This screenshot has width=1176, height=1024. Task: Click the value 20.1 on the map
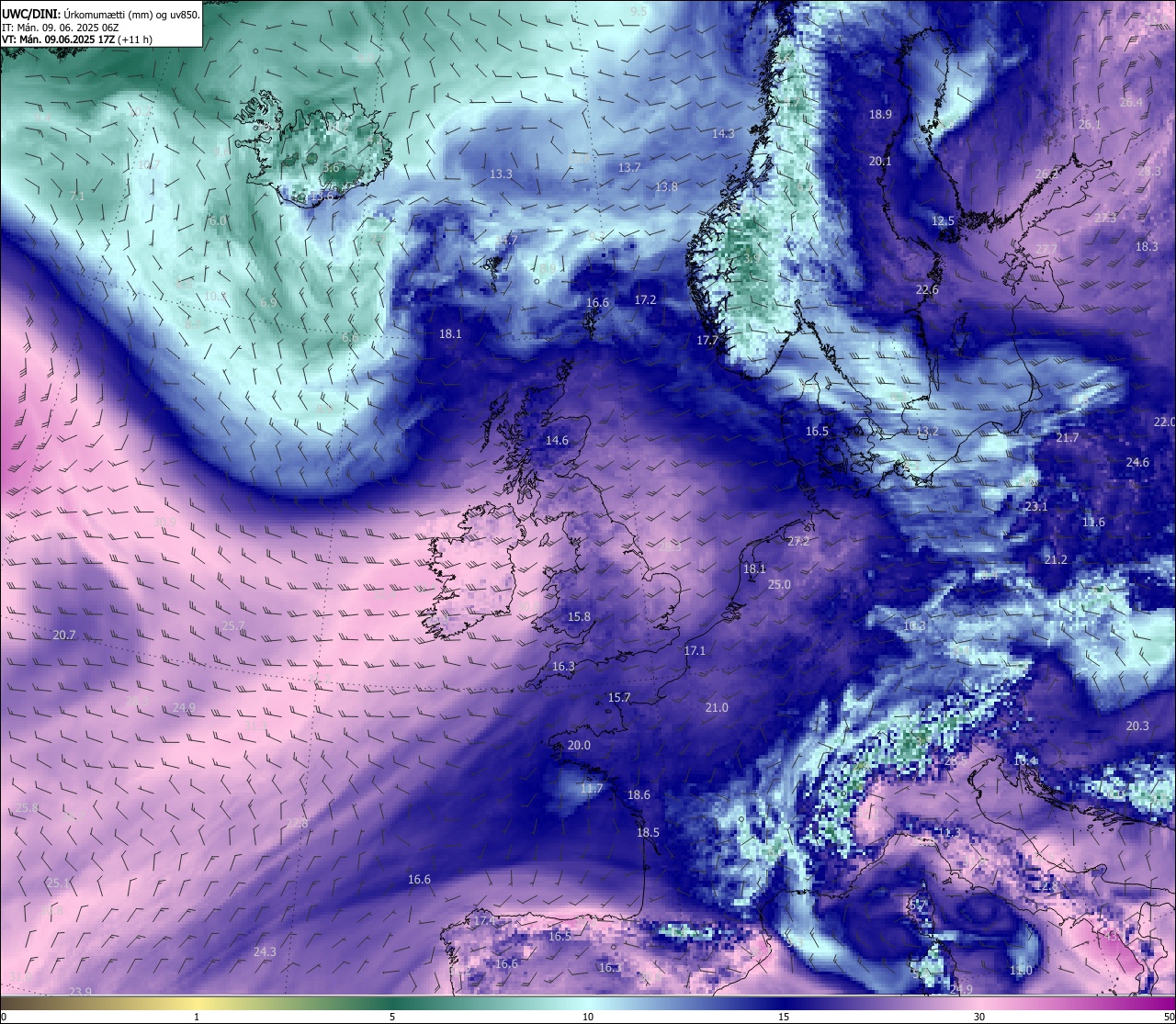click(880, 162)
